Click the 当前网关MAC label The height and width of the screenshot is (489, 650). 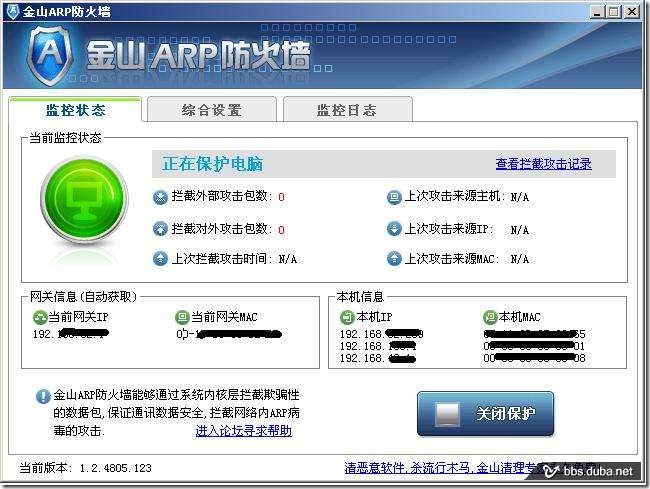(224, 317)
